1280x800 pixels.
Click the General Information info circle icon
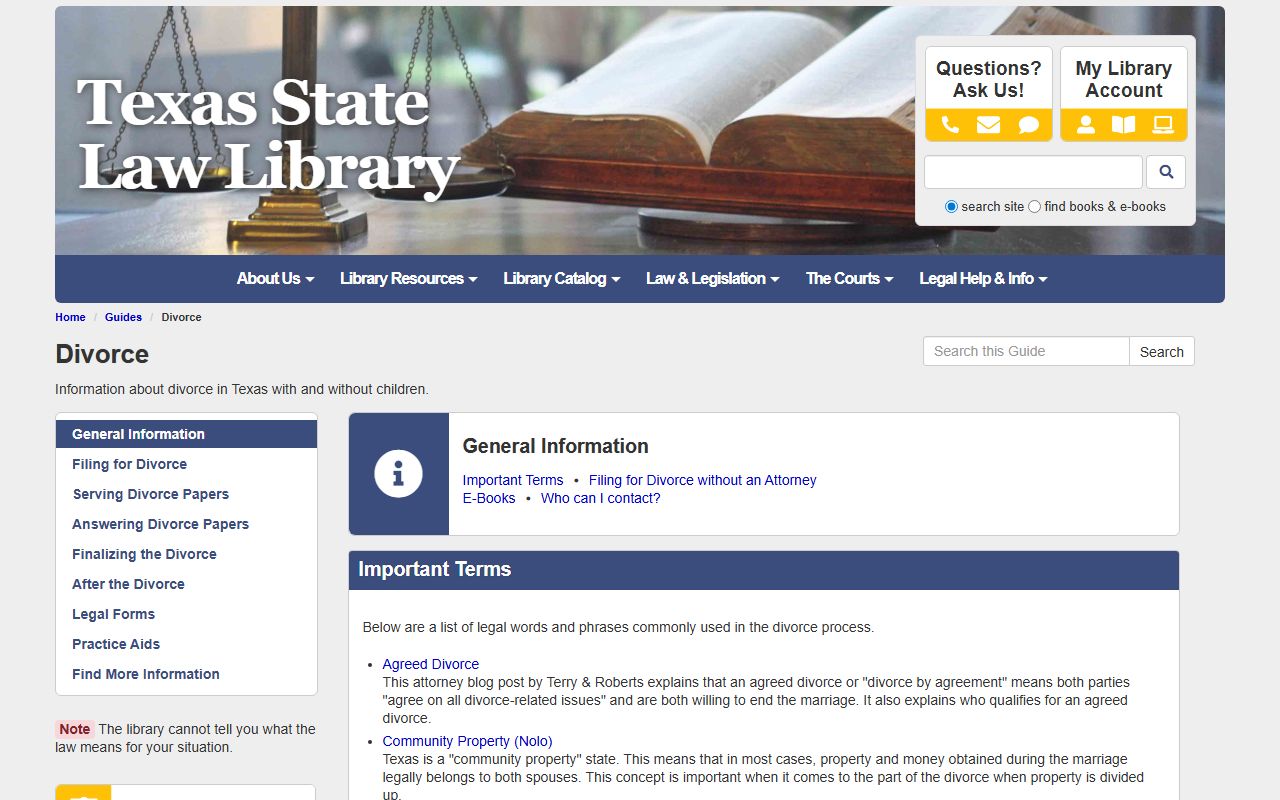coord(398,473)
